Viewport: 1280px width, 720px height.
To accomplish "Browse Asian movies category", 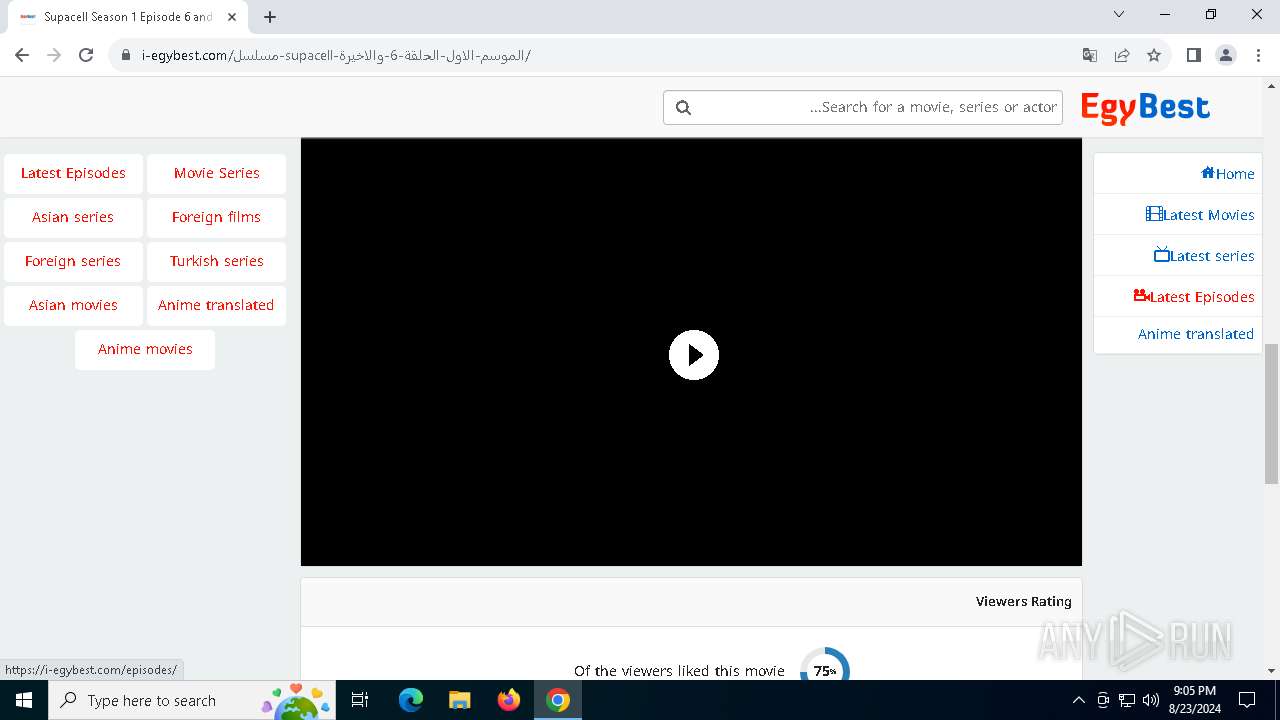I will (73, 305).
